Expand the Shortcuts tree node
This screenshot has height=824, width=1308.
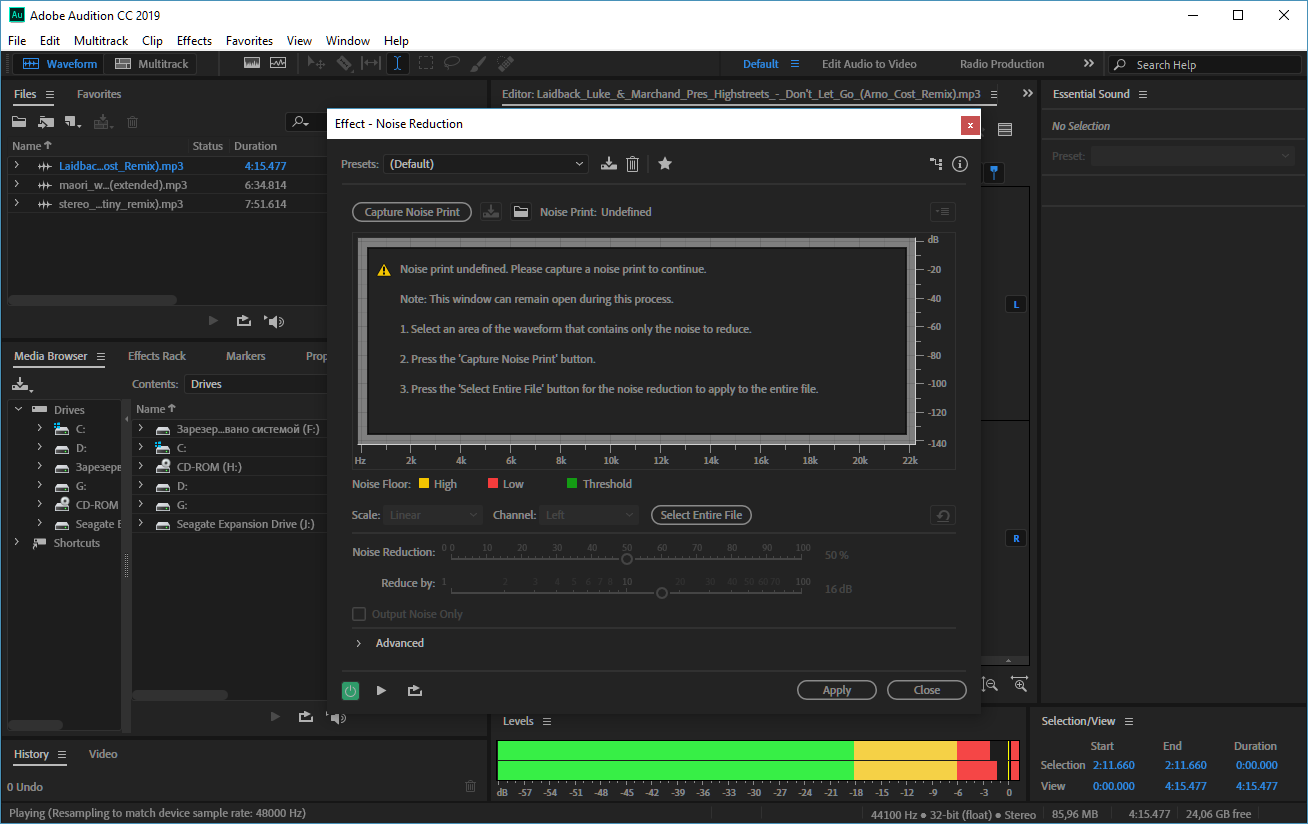pos(17,543)
